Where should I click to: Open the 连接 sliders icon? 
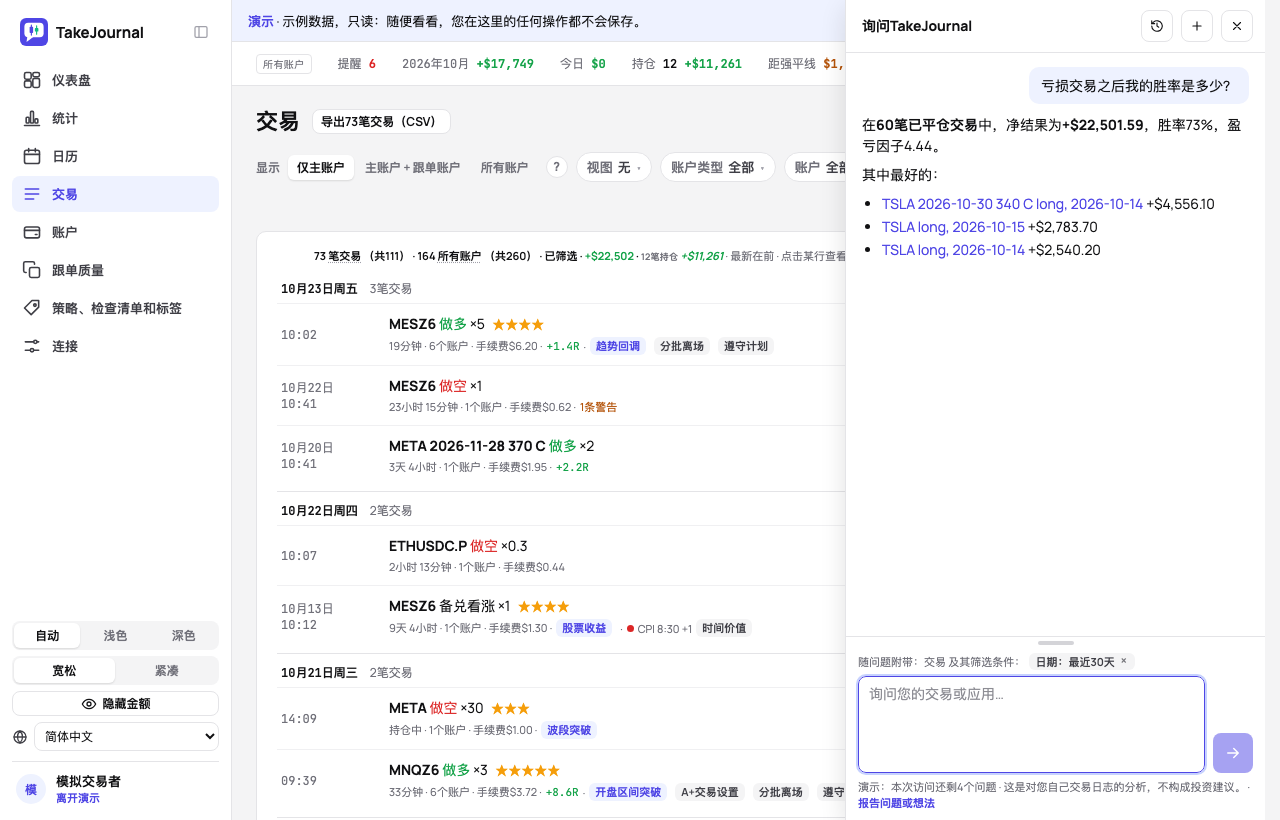pos(32,346)
